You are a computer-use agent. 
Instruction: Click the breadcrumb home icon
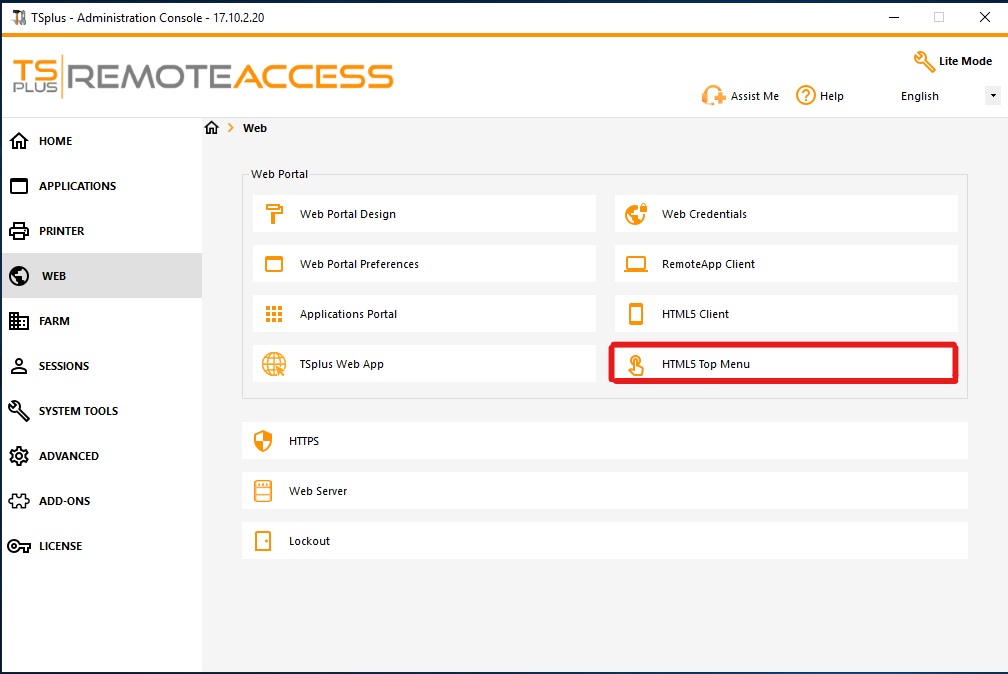[212, 127]
